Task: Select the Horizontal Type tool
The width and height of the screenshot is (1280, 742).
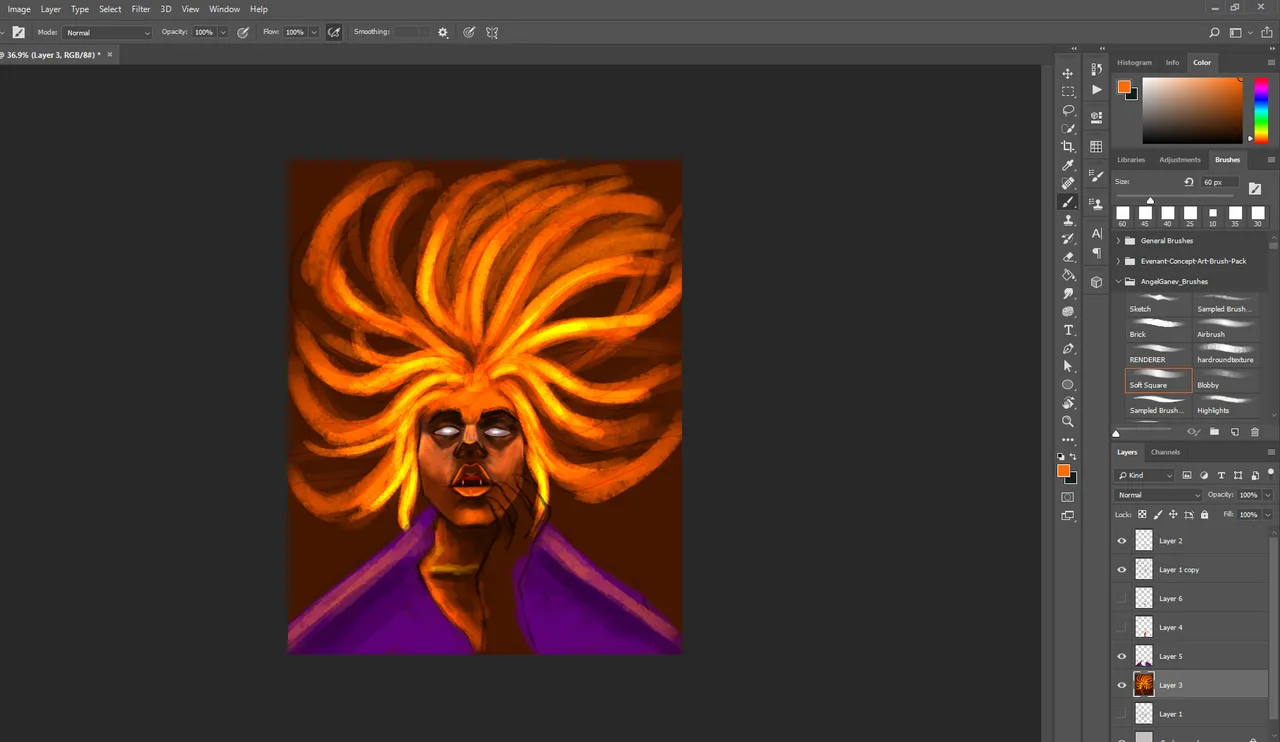Action: [1068, 330]
